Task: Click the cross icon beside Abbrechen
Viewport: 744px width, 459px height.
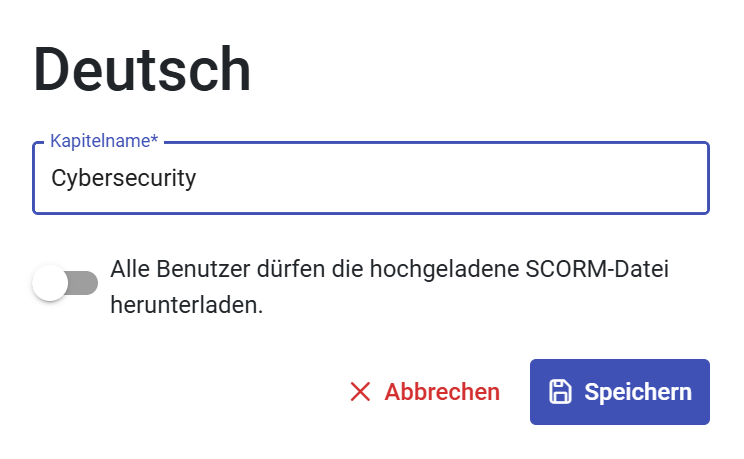Action: (x=360, y=392)
